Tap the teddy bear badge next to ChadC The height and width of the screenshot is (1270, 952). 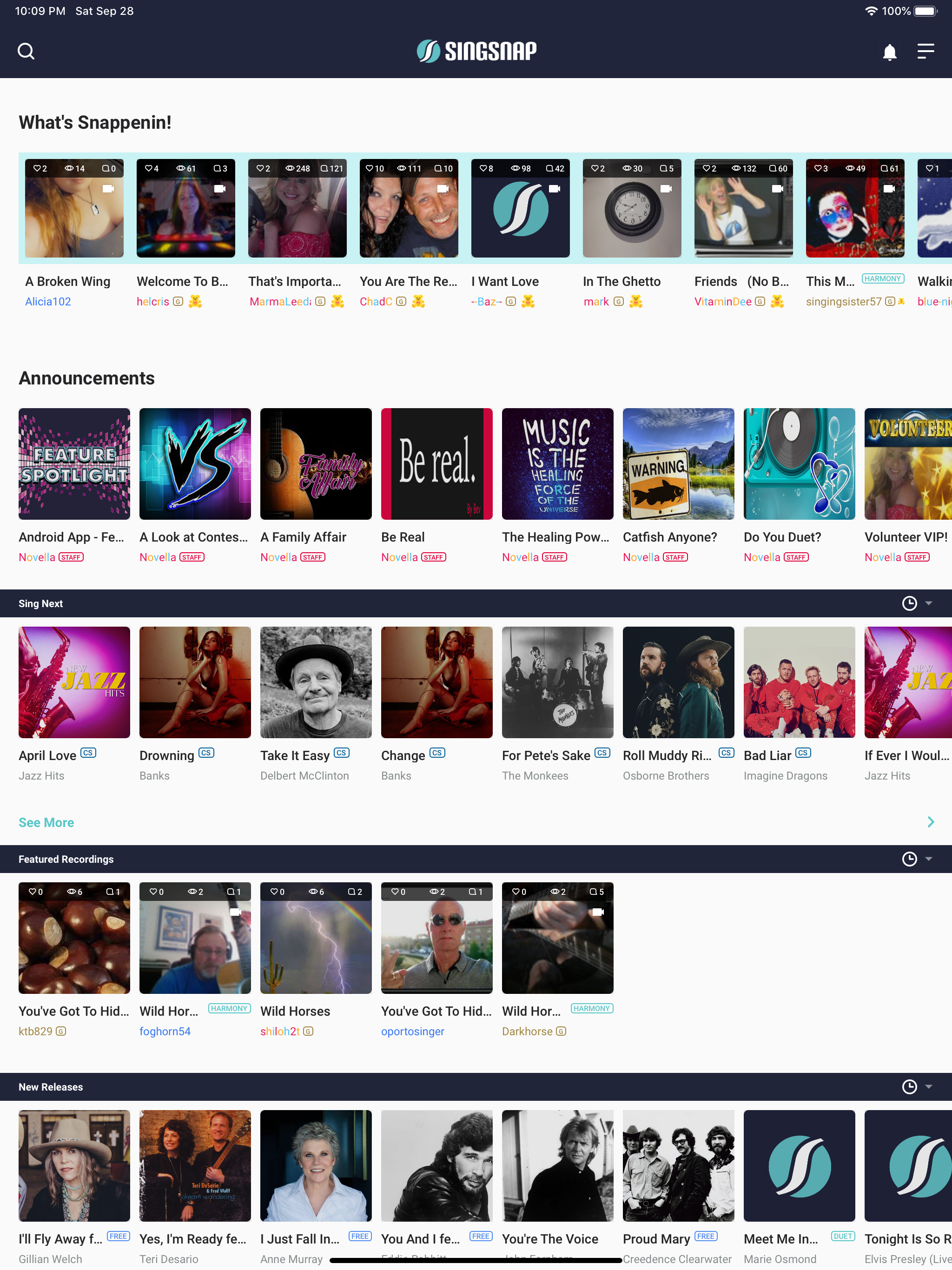pyautogui.click(x=418, y=301)
